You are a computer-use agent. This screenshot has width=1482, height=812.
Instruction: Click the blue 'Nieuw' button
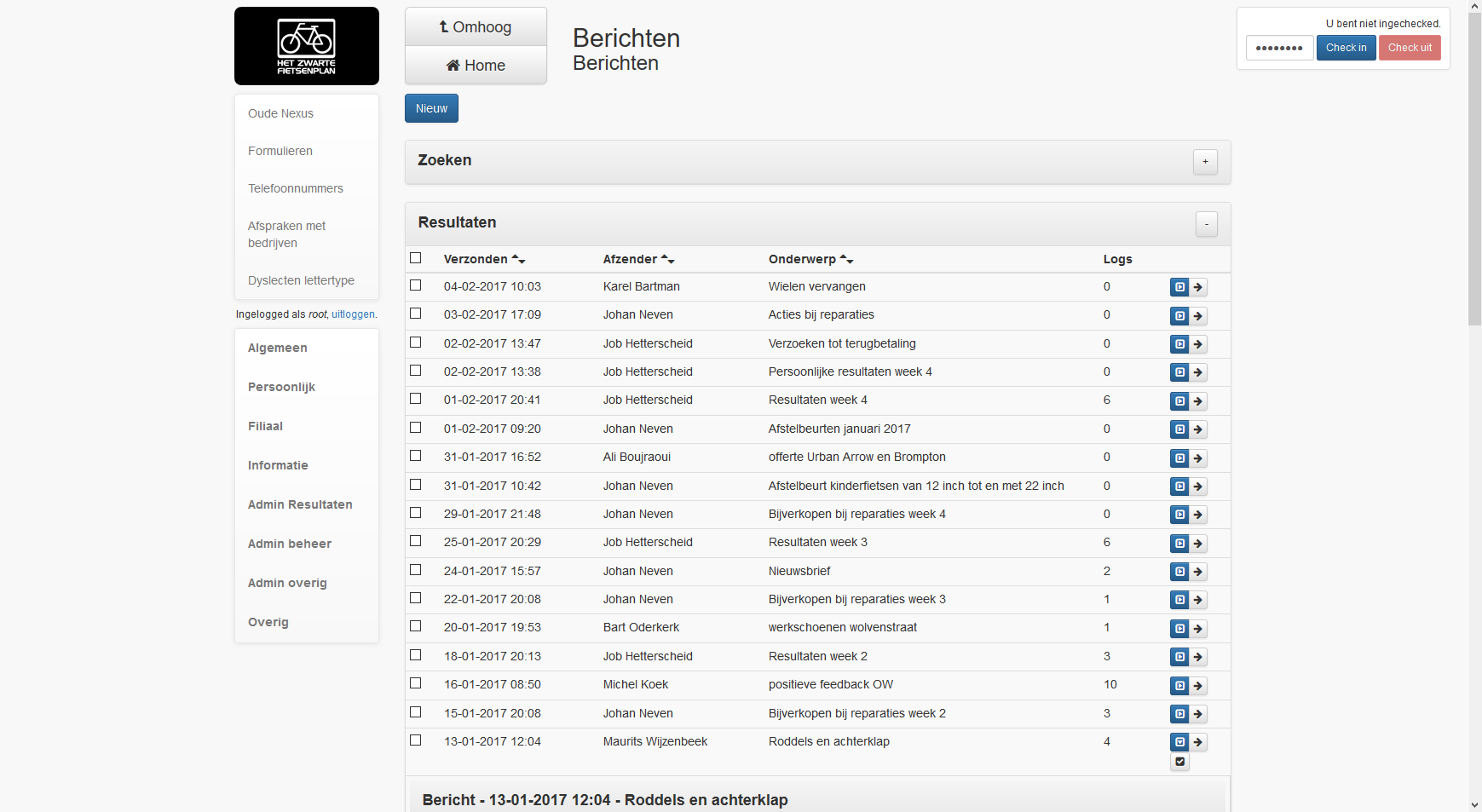(431, 108)
